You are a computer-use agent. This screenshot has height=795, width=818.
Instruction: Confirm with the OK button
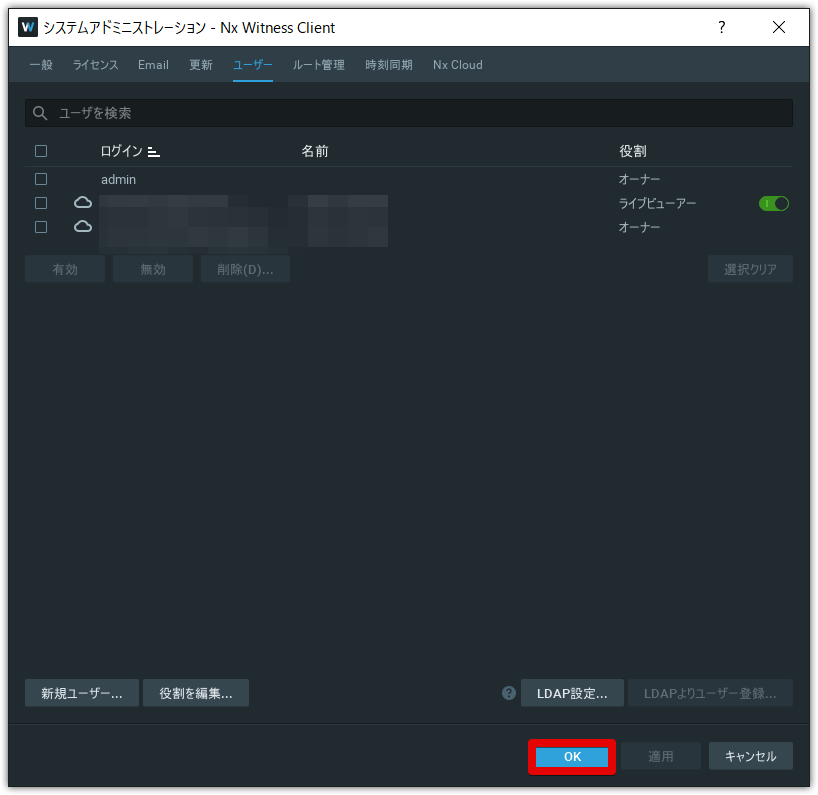click(572, 756)
